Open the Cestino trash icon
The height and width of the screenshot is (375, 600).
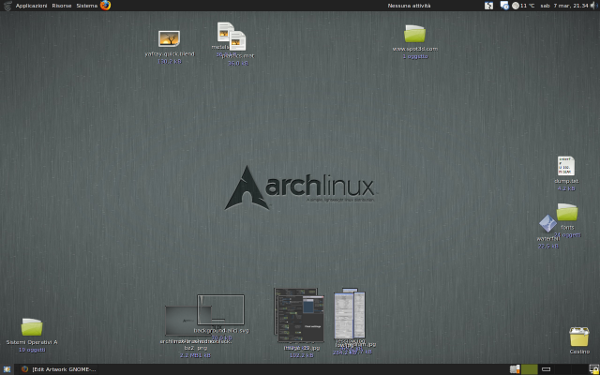[579, 336]
